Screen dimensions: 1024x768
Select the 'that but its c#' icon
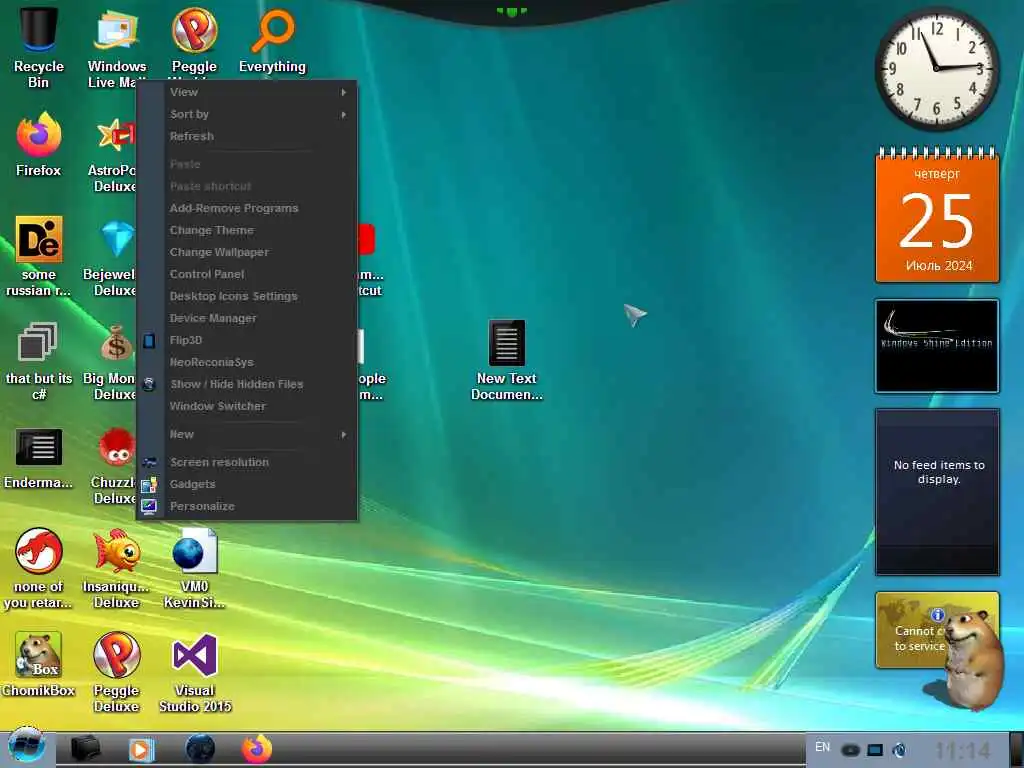39,360
